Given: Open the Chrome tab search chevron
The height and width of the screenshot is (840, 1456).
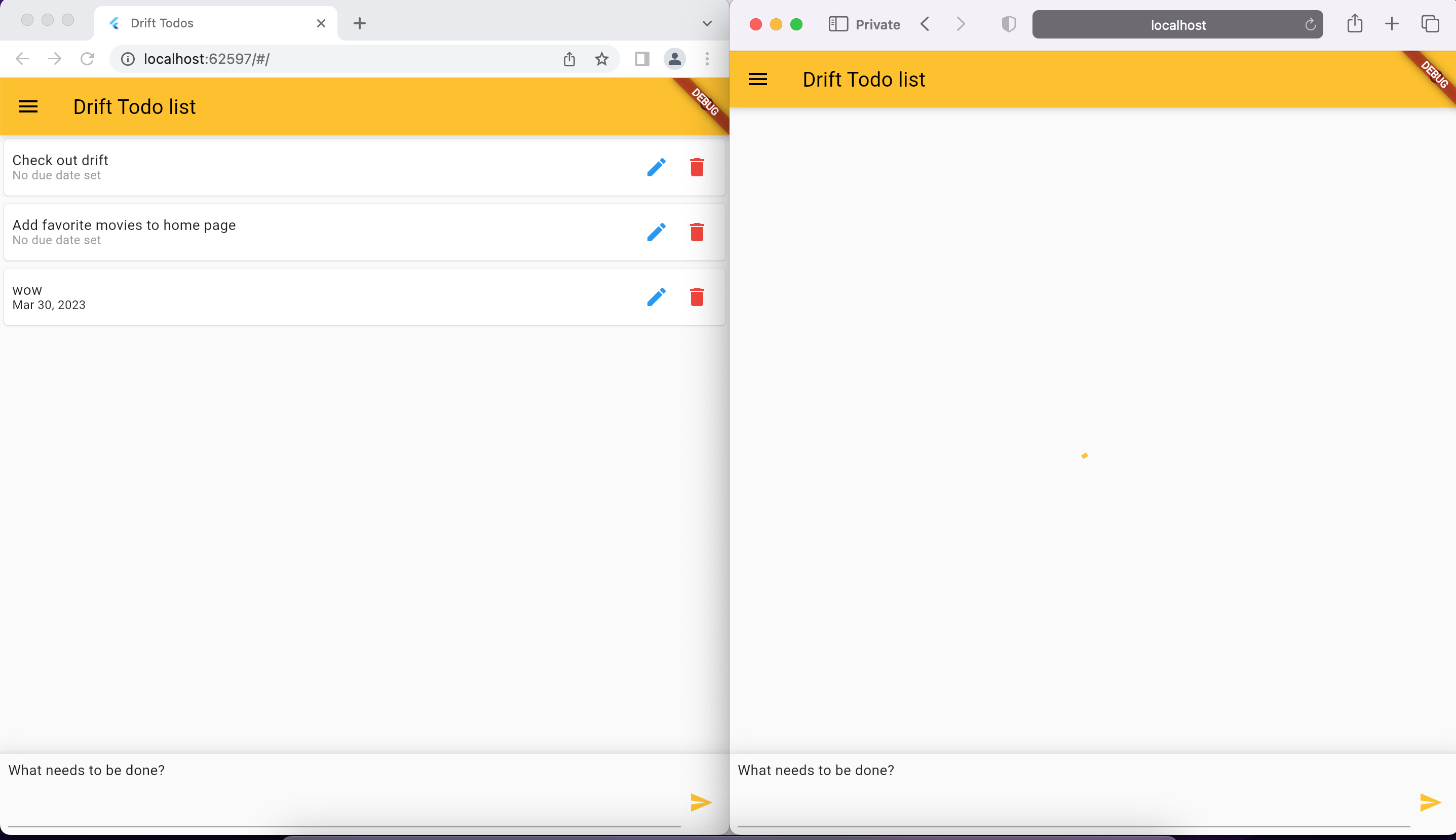Looking at the screenshot, I should point(706,24).
